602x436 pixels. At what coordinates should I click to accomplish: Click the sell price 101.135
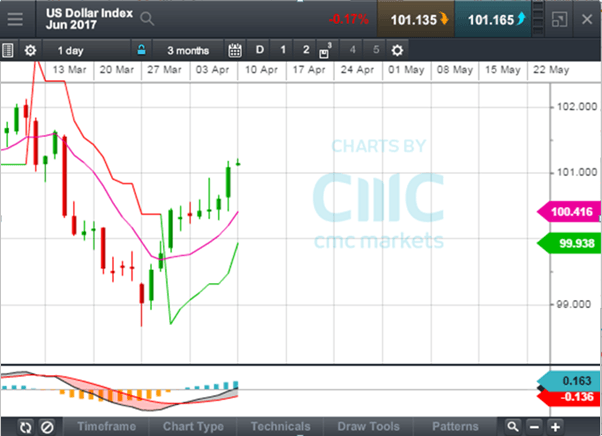tap(416, 19)
